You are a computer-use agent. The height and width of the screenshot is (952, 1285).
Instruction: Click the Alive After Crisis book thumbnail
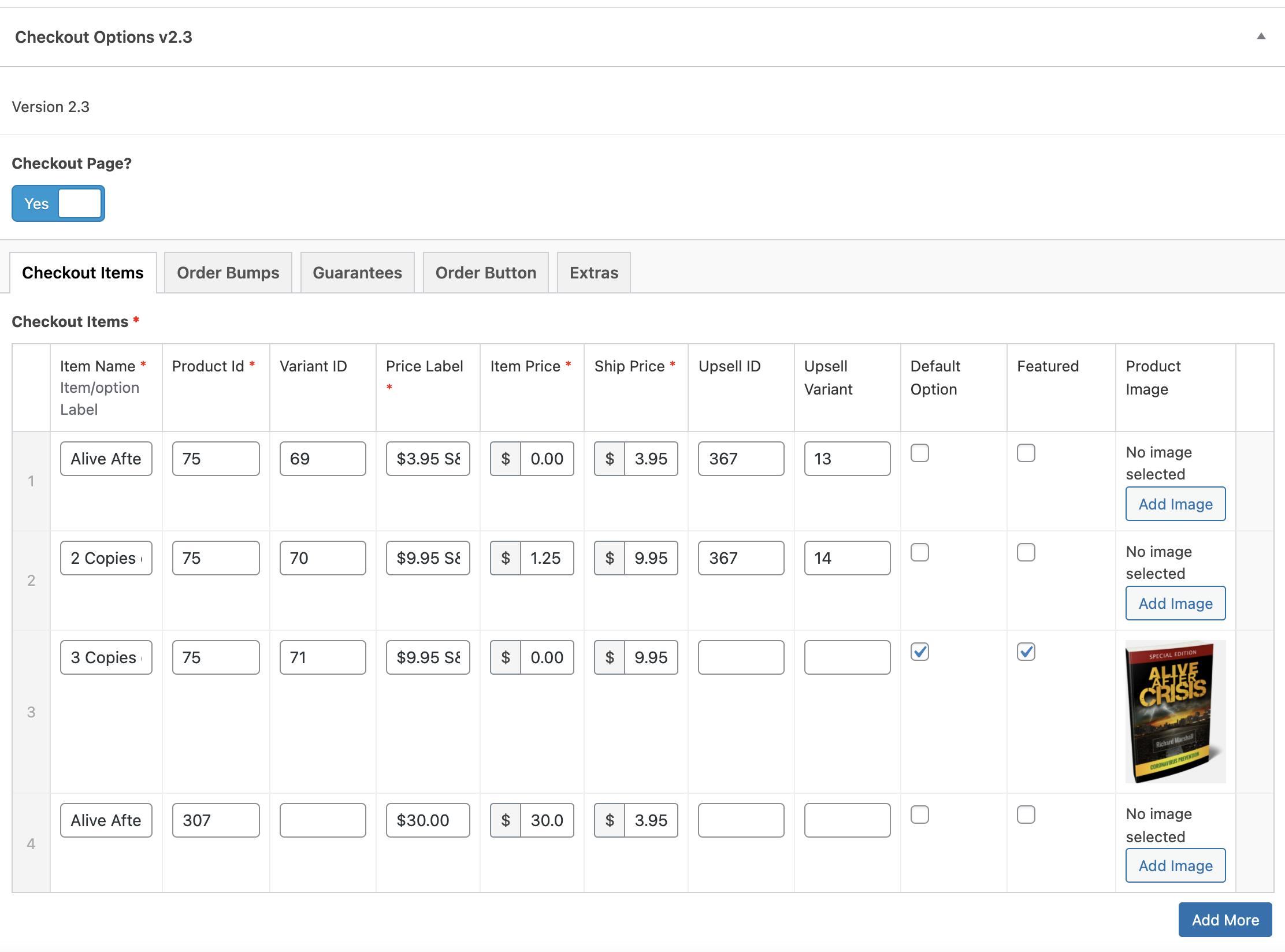click(x=1175, y=712)
